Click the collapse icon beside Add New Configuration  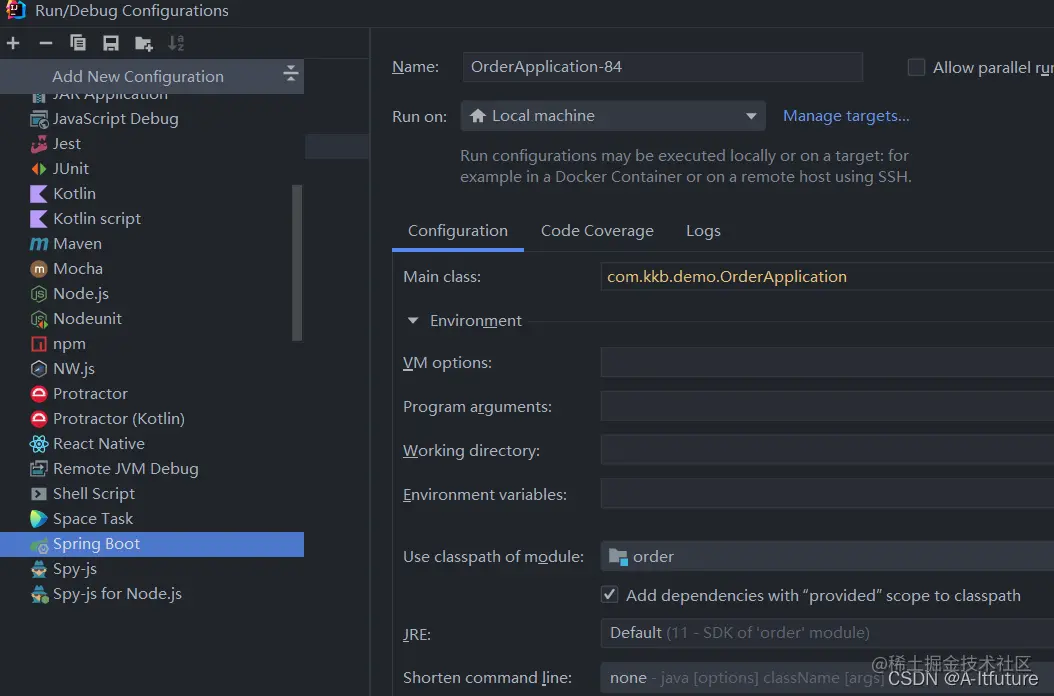point(290,73)
